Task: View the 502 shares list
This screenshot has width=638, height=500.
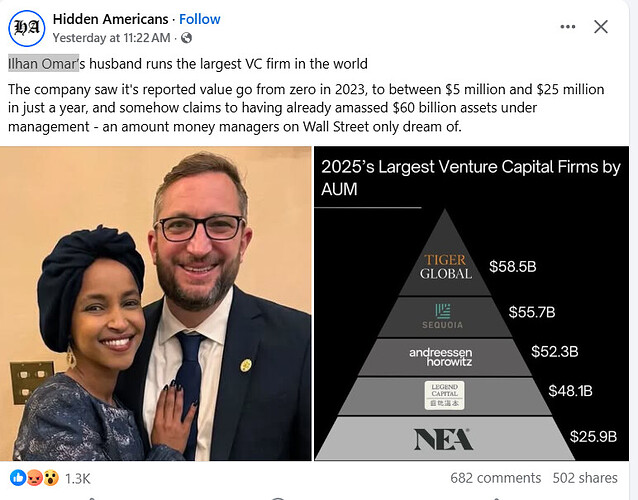Action: 585,478
